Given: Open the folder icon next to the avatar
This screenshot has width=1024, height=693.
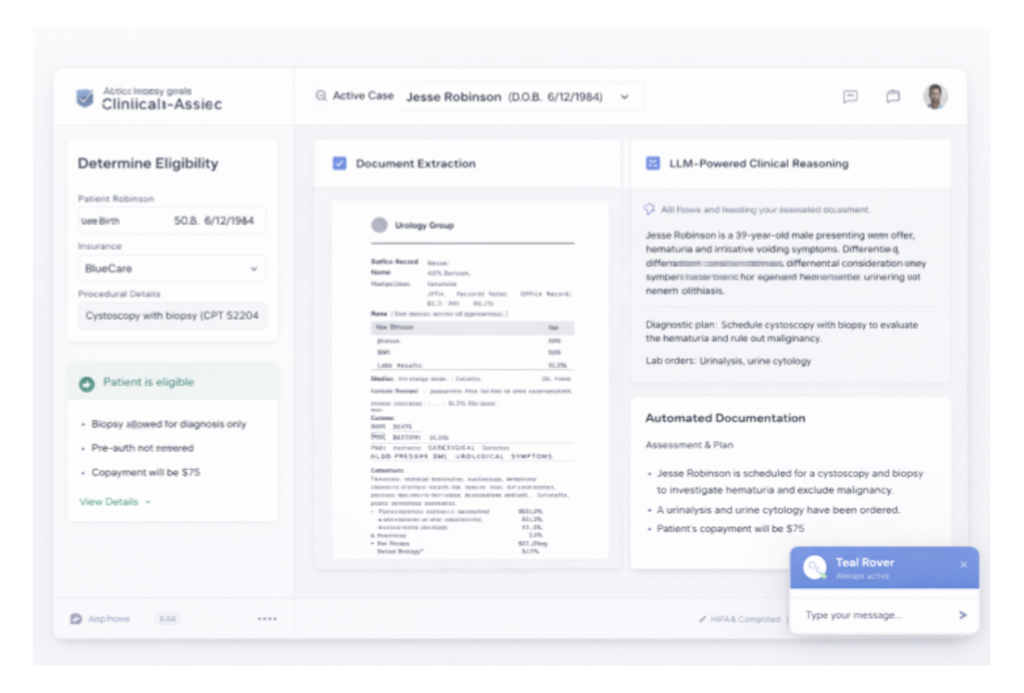Looking at the screenshot, I should click(893, 97).
